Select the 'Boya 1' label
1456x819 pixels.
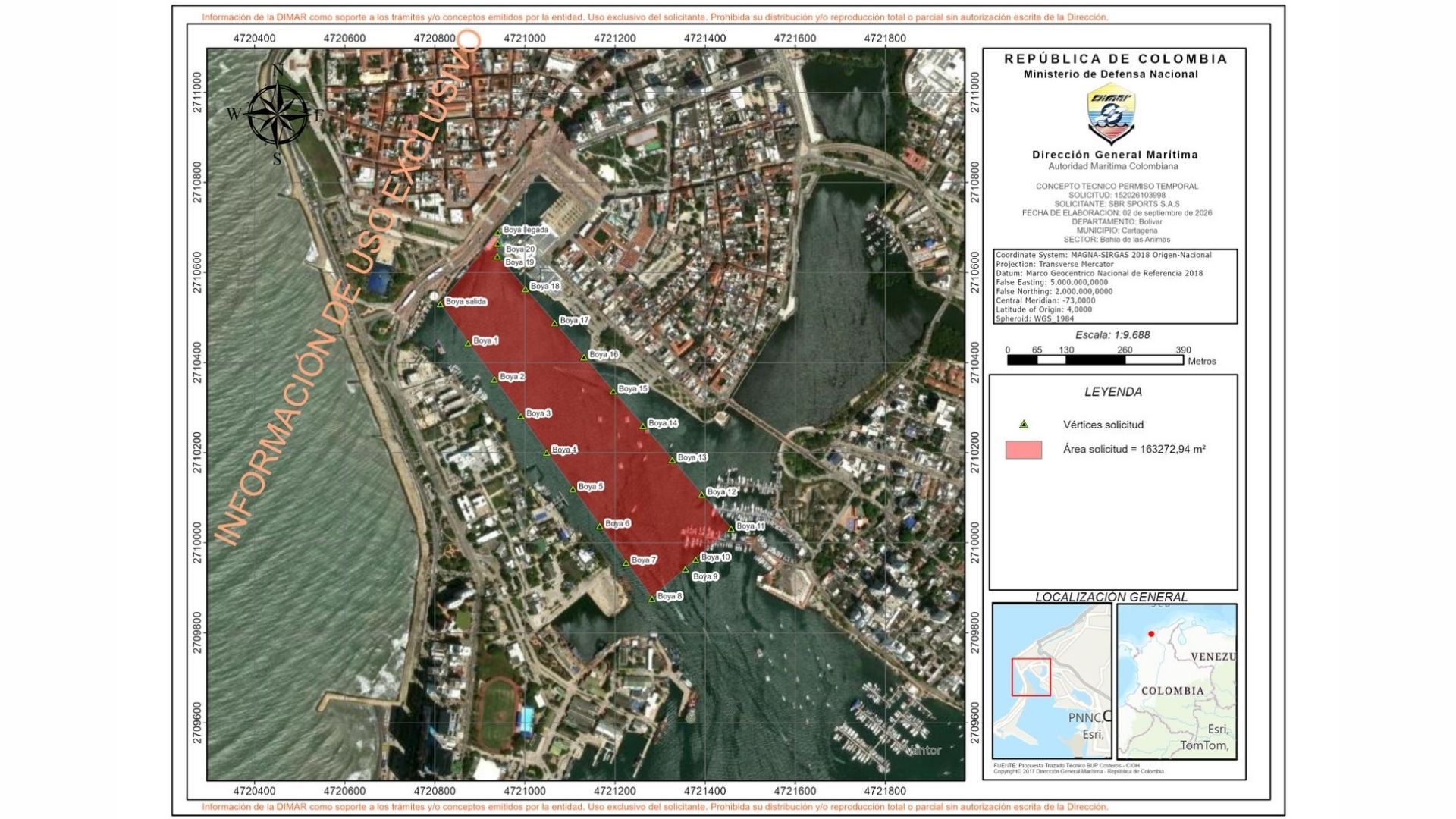pyautogui.click(x=485, y=341)
